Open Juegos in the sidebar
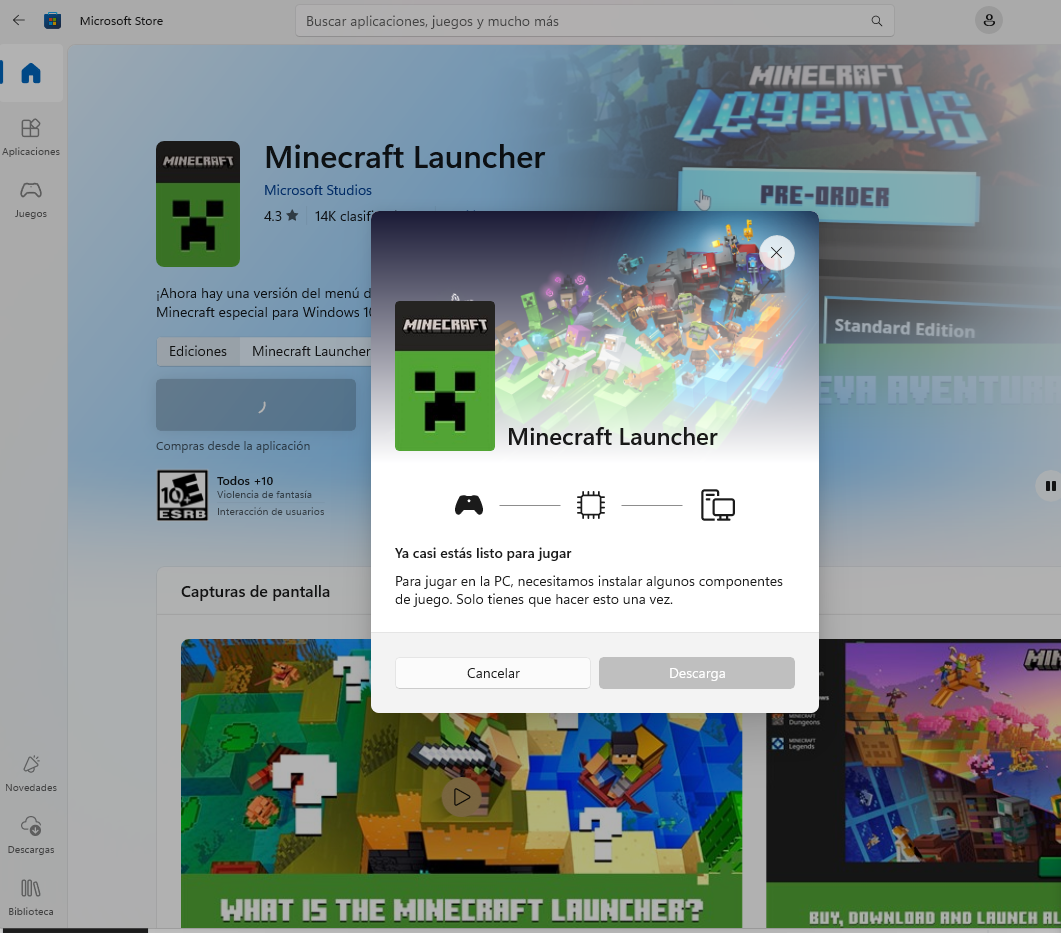 click(31, 200)
